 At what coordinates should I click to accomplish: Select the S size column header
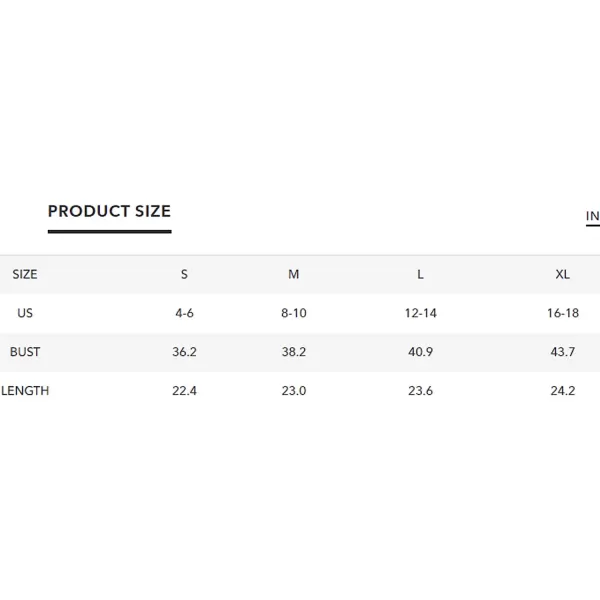click(x=184, y=274)
